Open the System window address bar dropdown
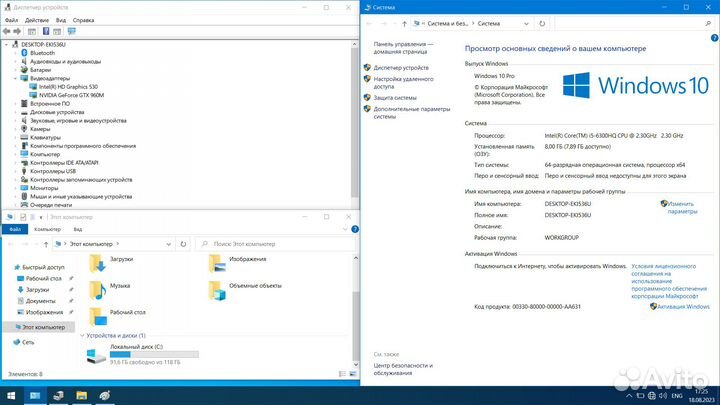 (526, 24)
